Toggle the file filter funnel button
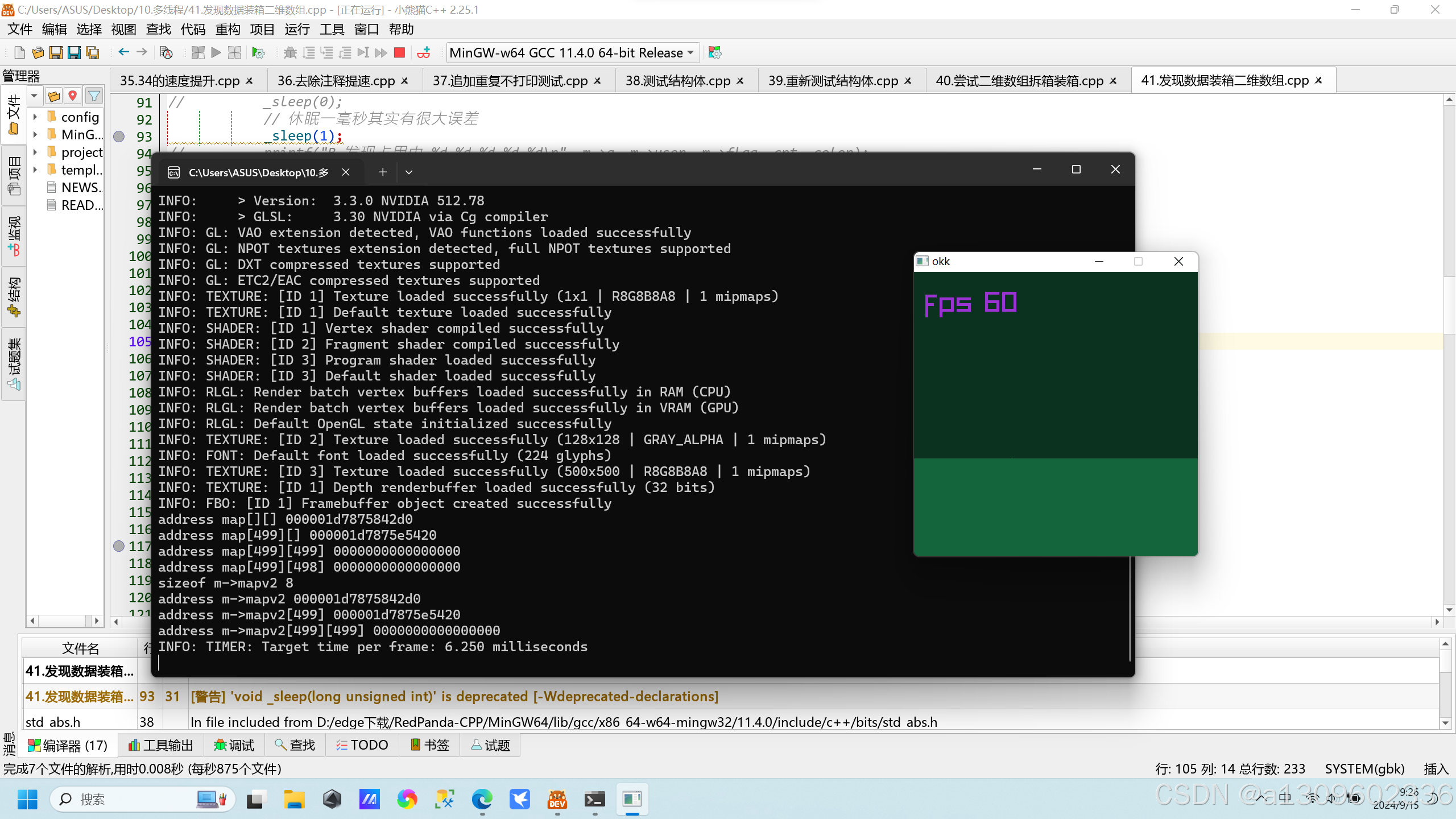 pos(94,96)
